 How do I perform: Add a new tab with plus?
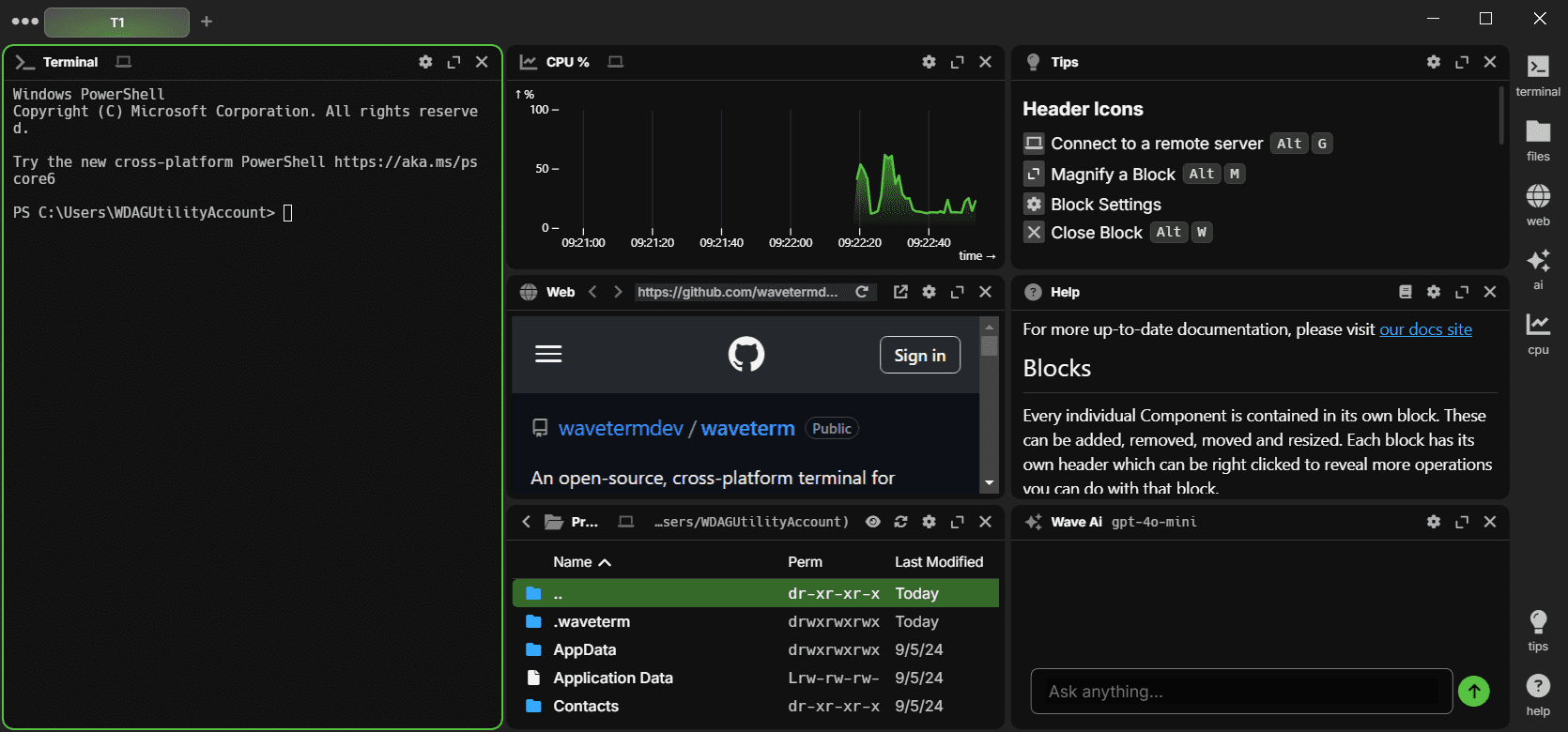click(207, 22)
